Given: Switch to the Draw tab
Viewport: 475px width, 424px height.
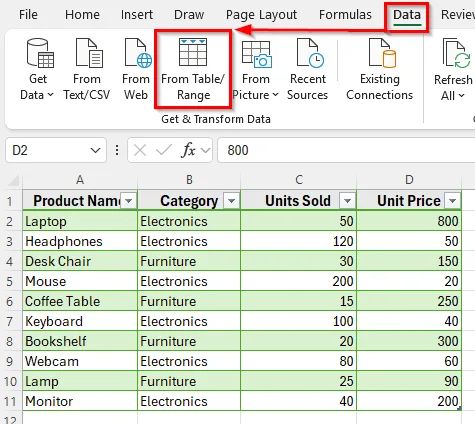Looking at the screenshot, I should click(189, 15).
